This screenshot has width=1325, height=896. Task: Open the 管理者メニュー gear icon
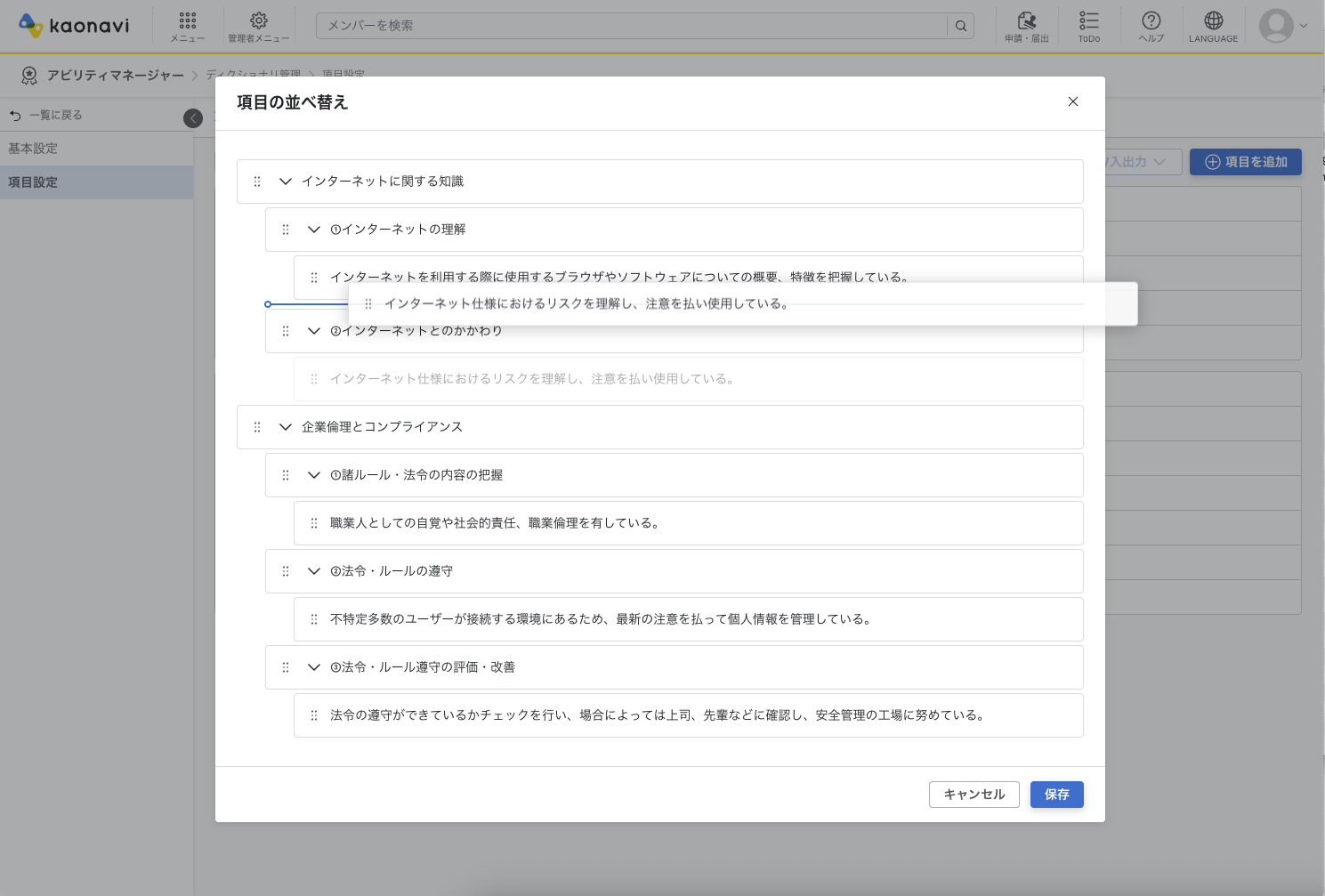258,21
